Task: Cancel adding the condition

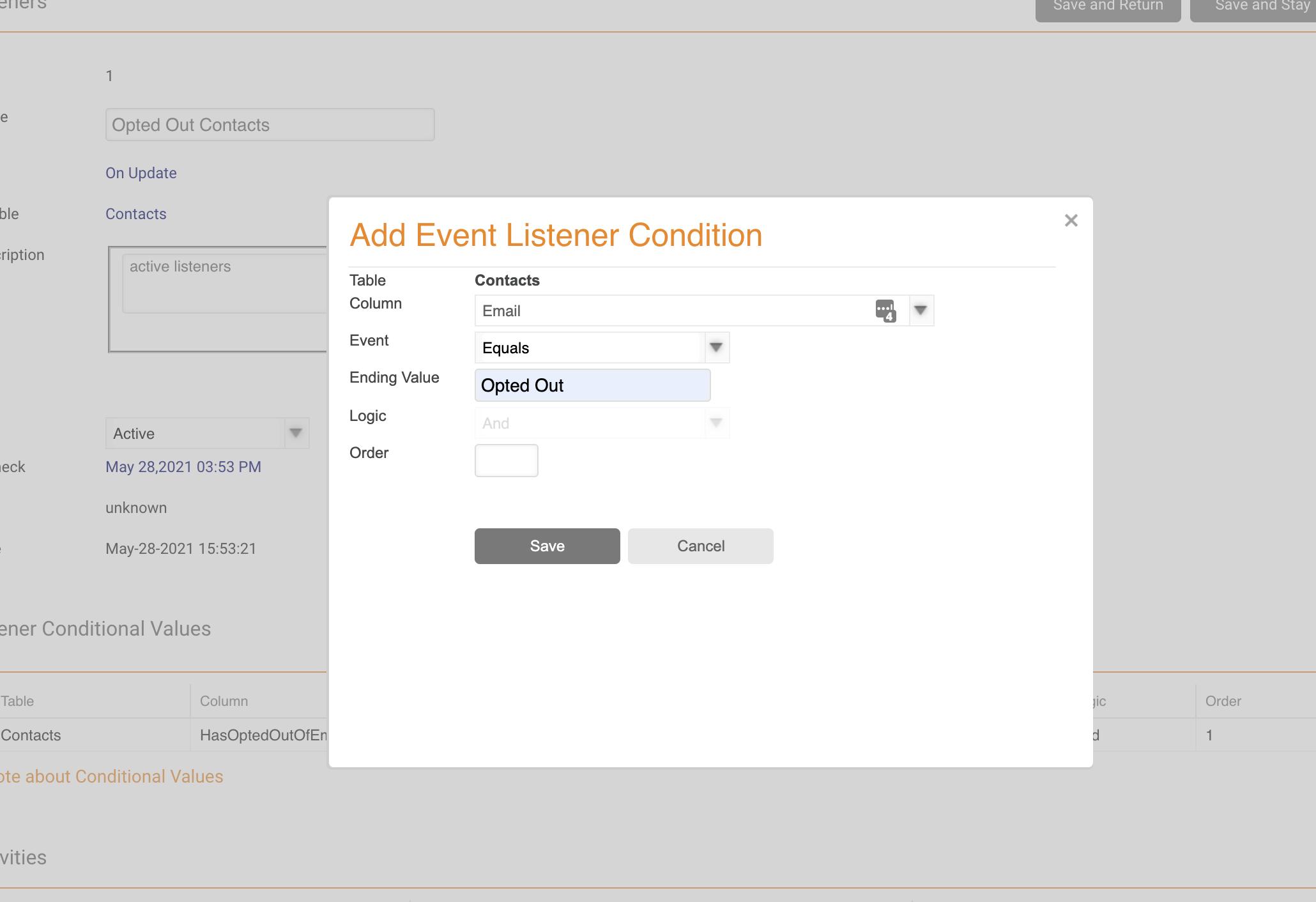Action: pyautogui.click(x=700, y=546)
